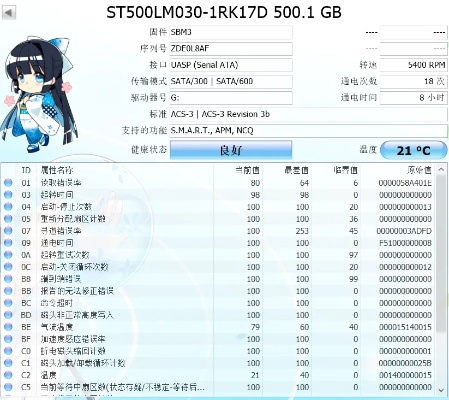Viewport: 449px width, 400px height.
Task: Click status orb for attribute 04
Action: tap(8, 207)
